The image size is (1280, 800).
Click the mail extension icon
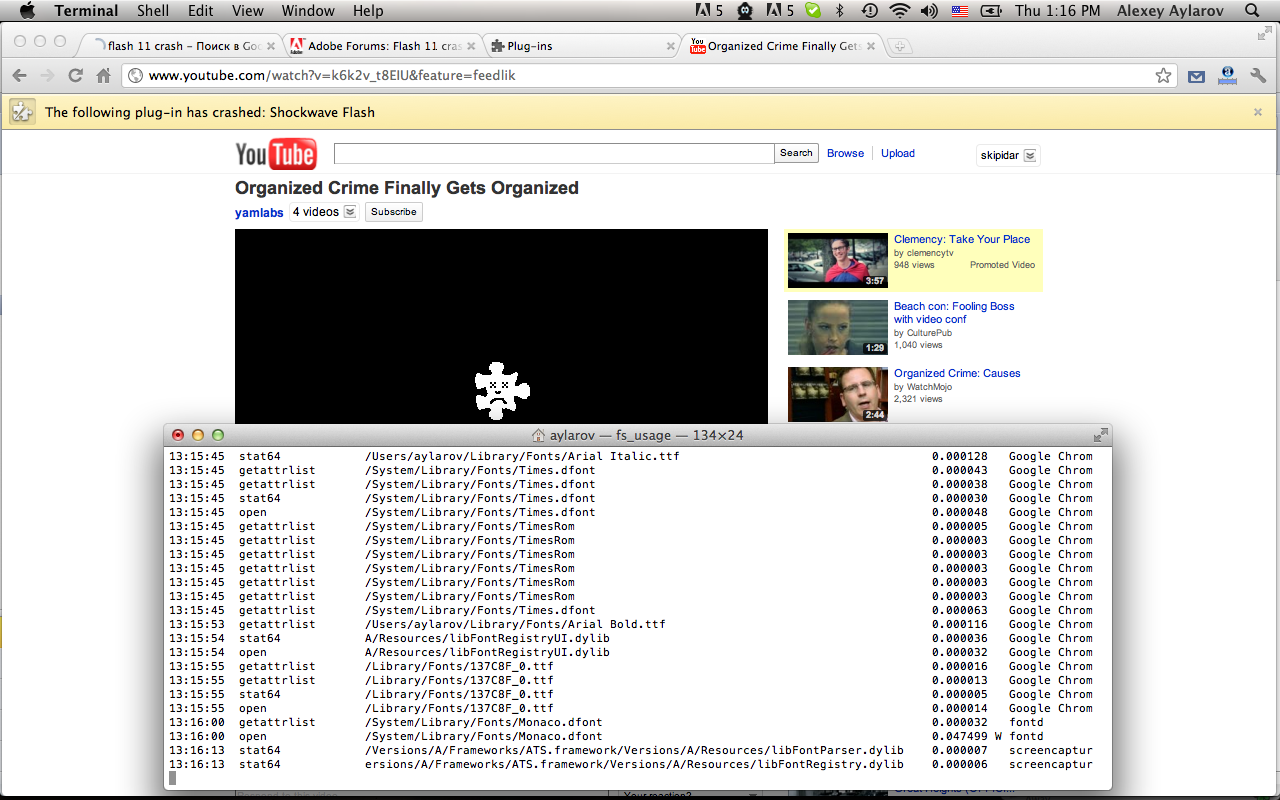coord(1196,76)
